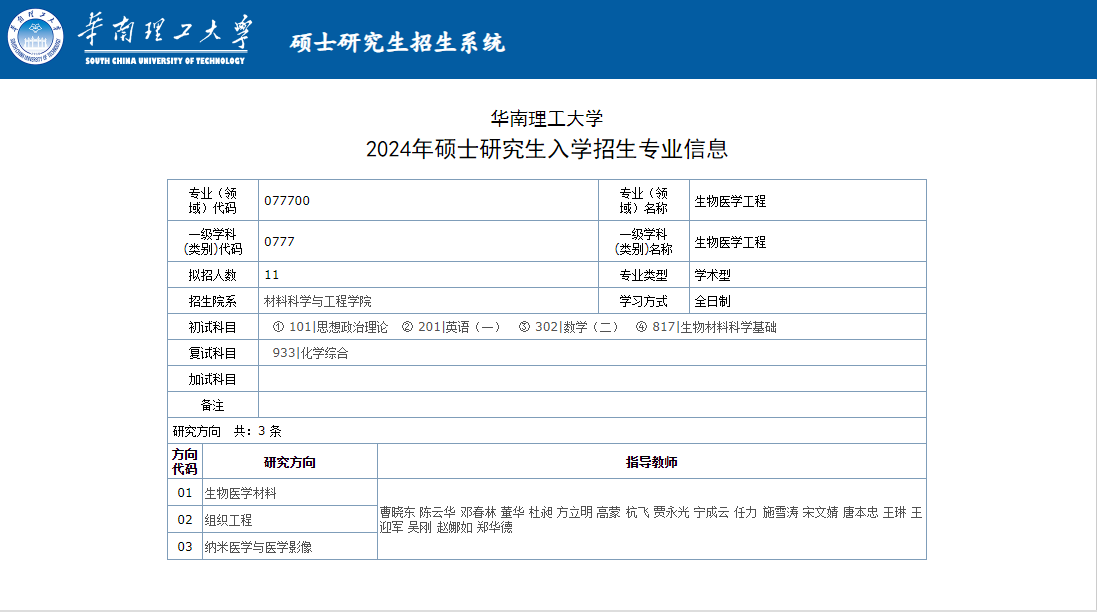The image size is (1097, 612).
Task: Click the 全日制 study mode value
Action: [x=712, y=301]
